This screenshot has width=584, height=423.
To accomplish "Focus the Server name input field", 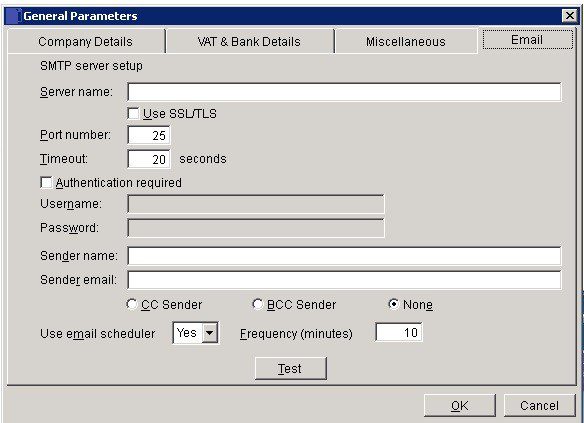I will 344,92.
